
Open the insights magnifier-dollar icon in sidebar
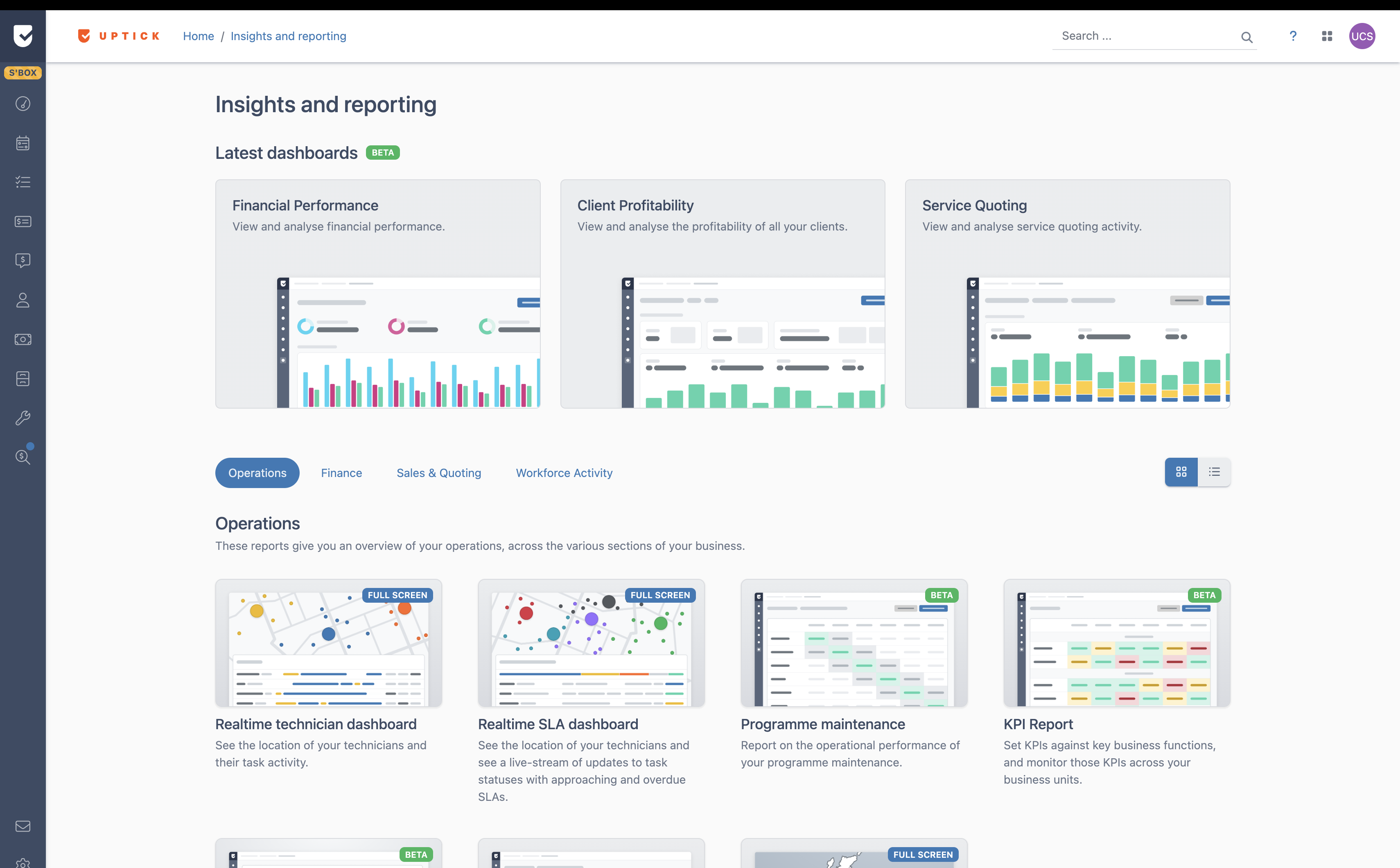(x=23, y=457)
